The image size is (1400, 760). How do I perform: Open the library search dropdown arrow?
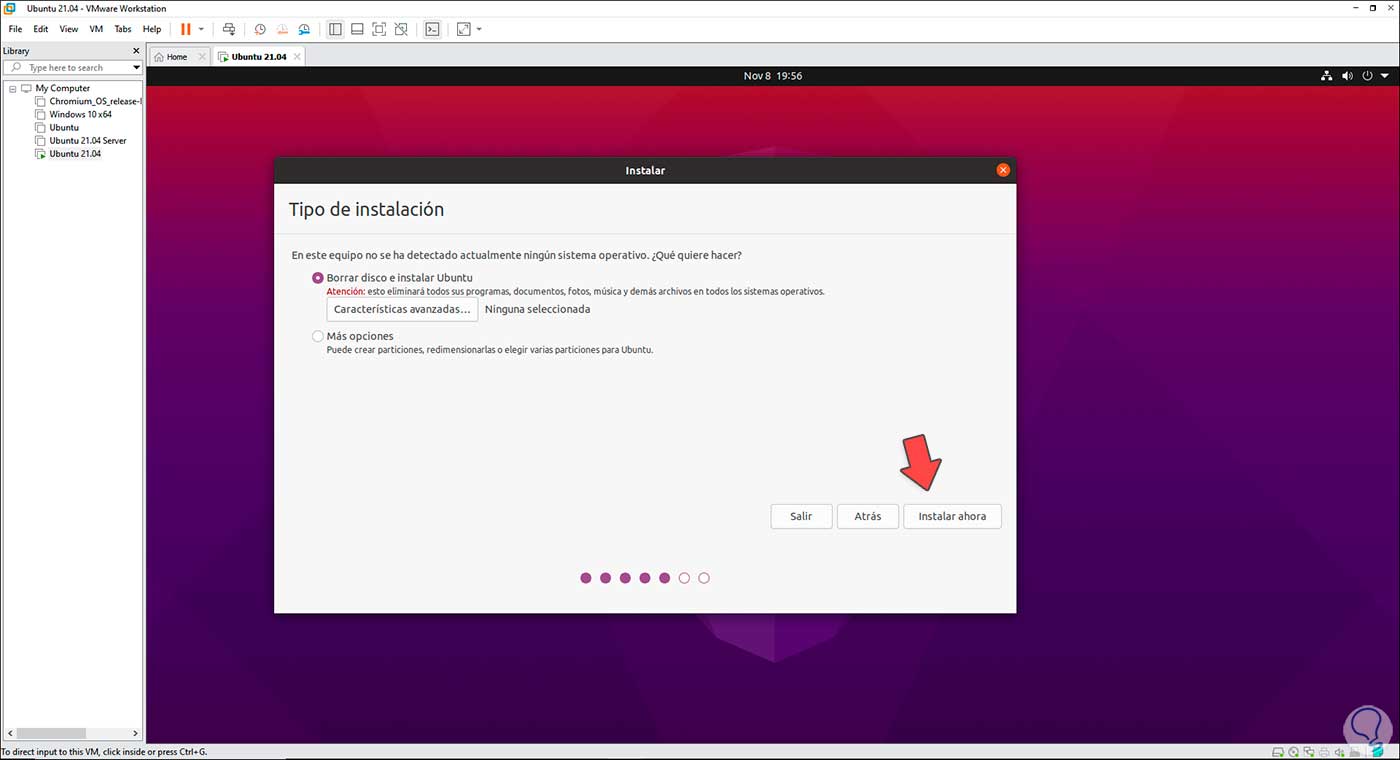pos(137,67)
